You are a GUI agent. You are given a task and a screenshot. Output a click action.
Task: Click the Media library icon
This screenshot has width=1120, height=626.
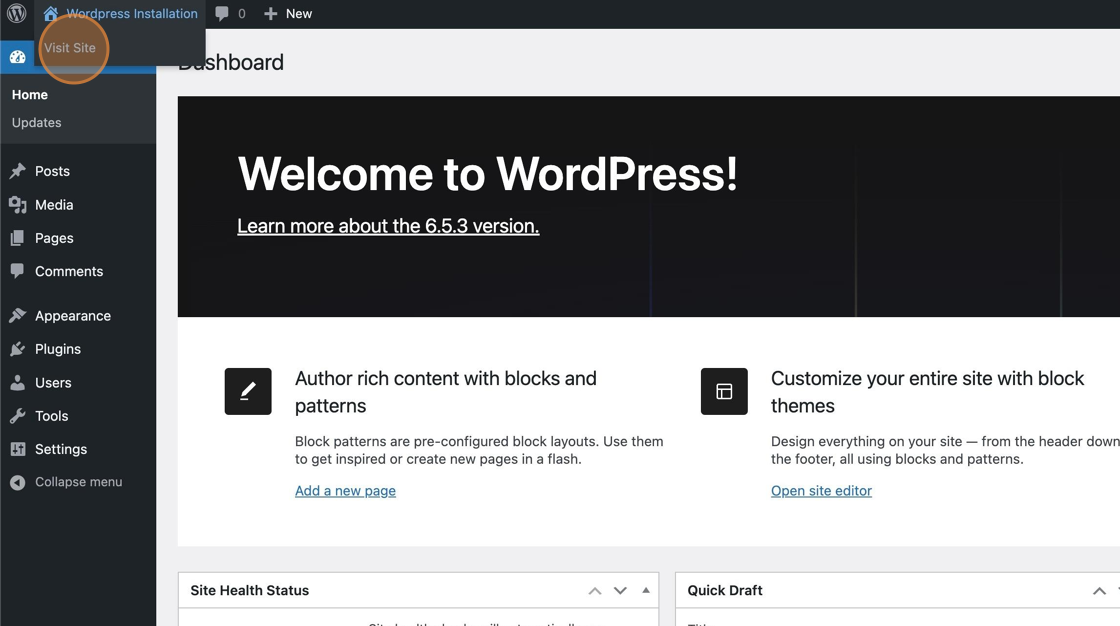coord(18,205)
